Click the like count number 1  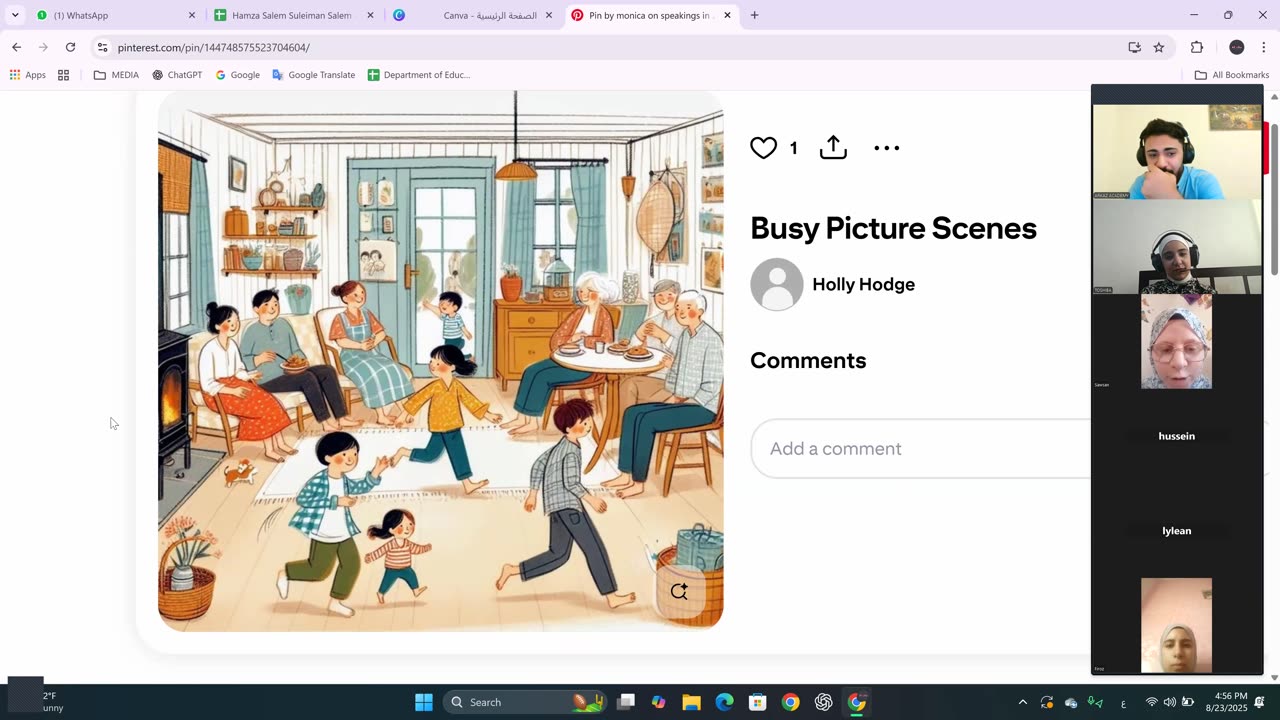point(793,148)
